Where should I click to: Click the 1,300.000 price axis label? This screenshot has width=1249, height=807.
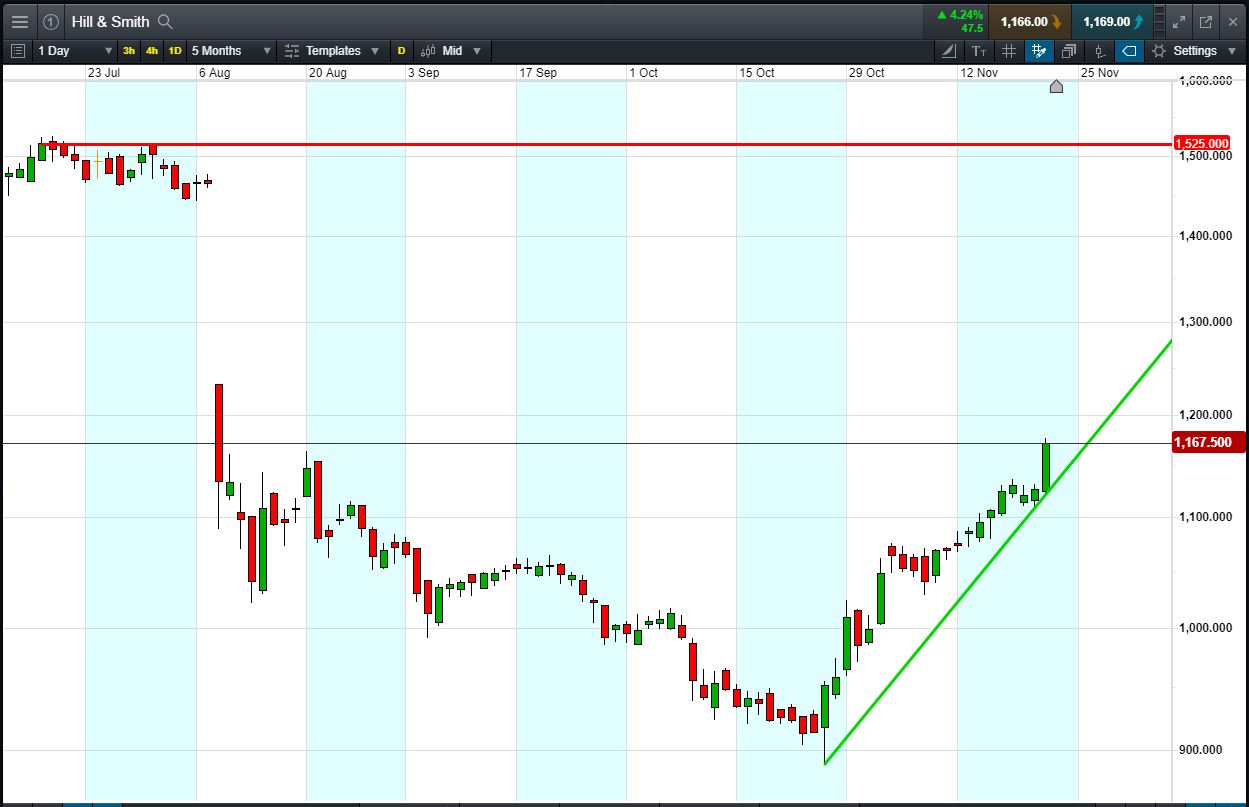click(x=1204, y=322)
